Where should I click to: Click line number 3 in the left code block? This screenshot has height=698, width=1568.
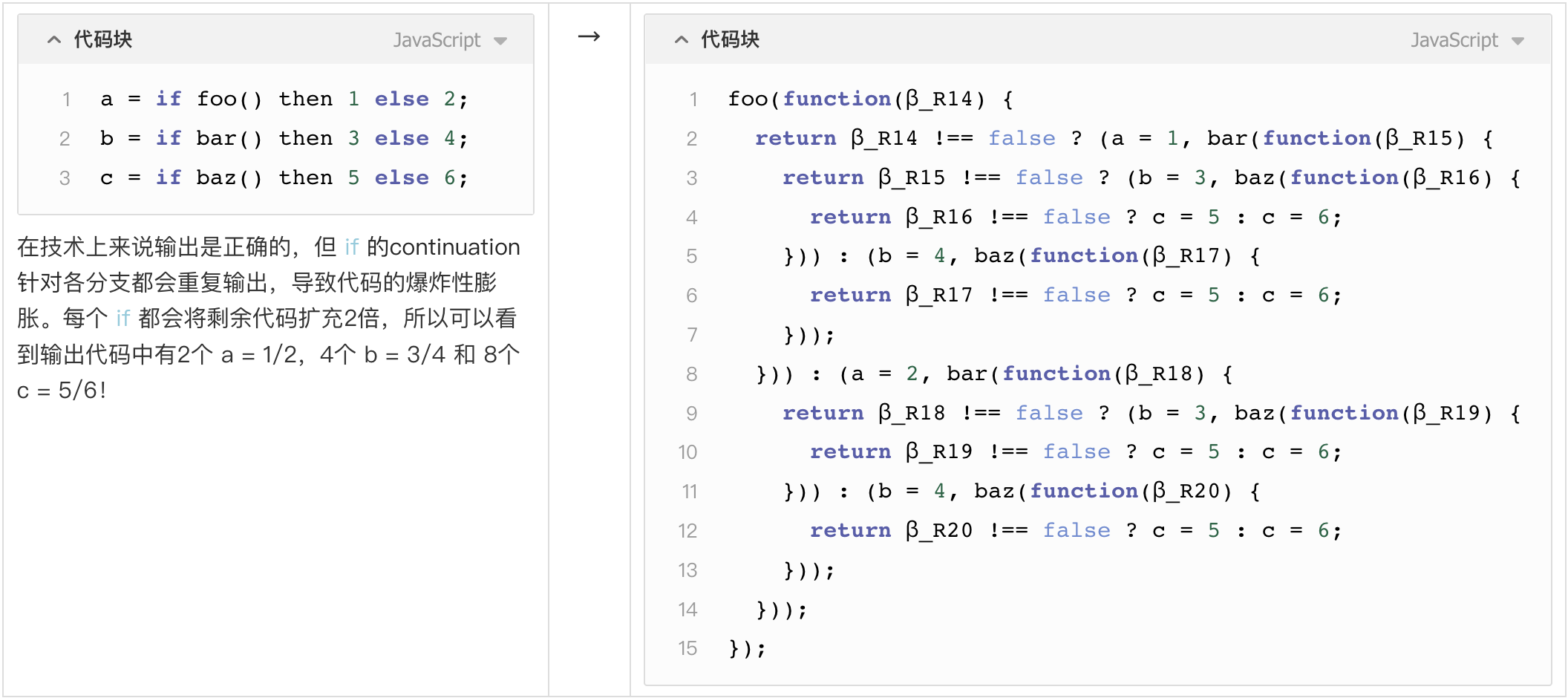pos(65,178)
